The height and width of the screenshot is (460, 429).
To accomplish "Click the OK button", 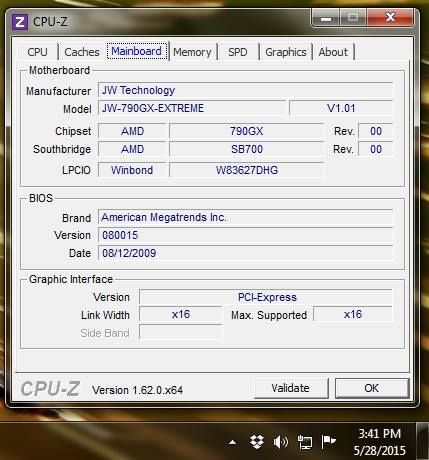I will click(x=372, y=388).
